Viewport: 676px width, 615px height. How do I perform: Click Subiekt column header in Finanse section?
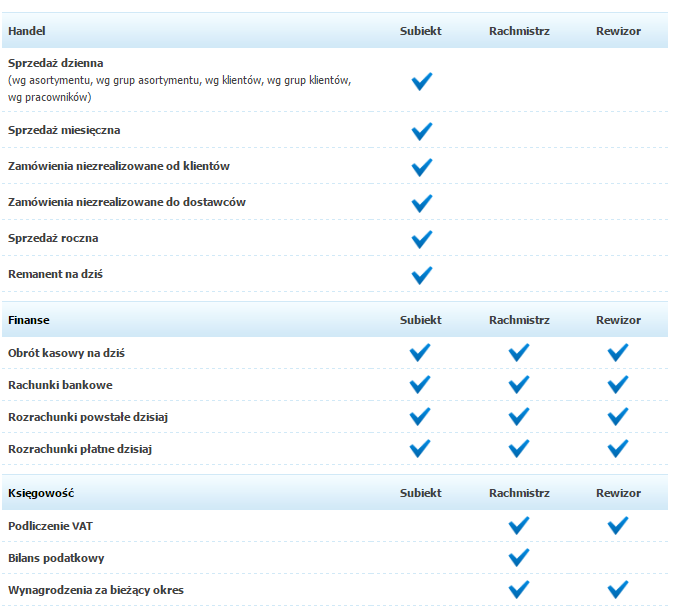pyautogui.click(x=420, y=320)
